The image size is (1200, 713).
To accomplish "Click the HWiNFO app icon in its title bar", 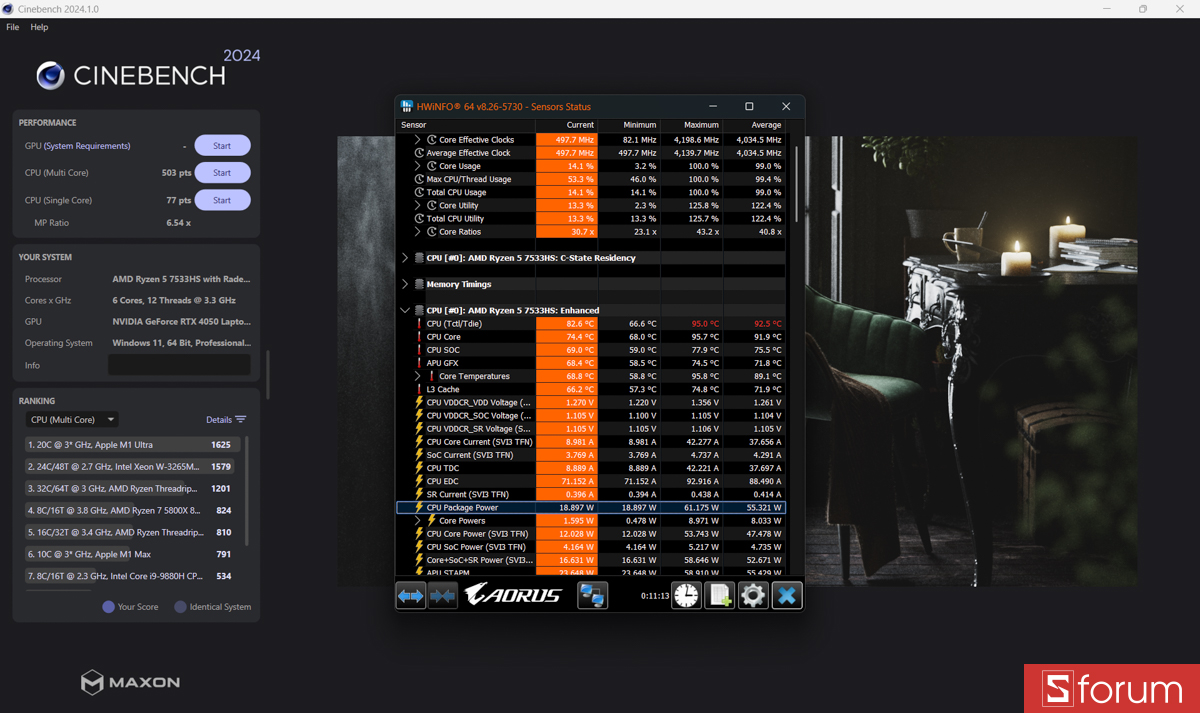I will (x=407, y=106).
